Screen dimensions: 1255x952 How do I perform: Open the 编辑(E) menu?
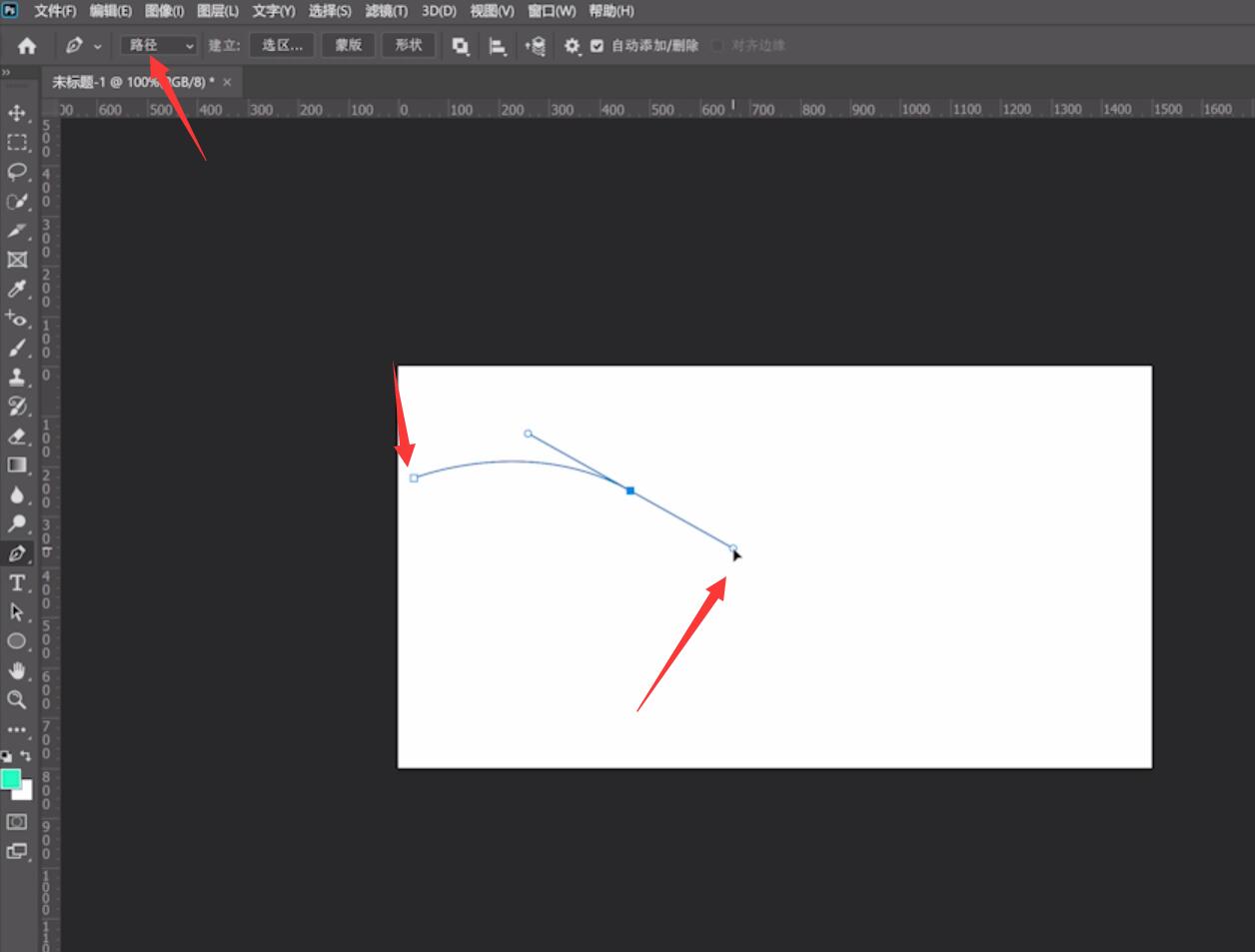tap(110, 11)
